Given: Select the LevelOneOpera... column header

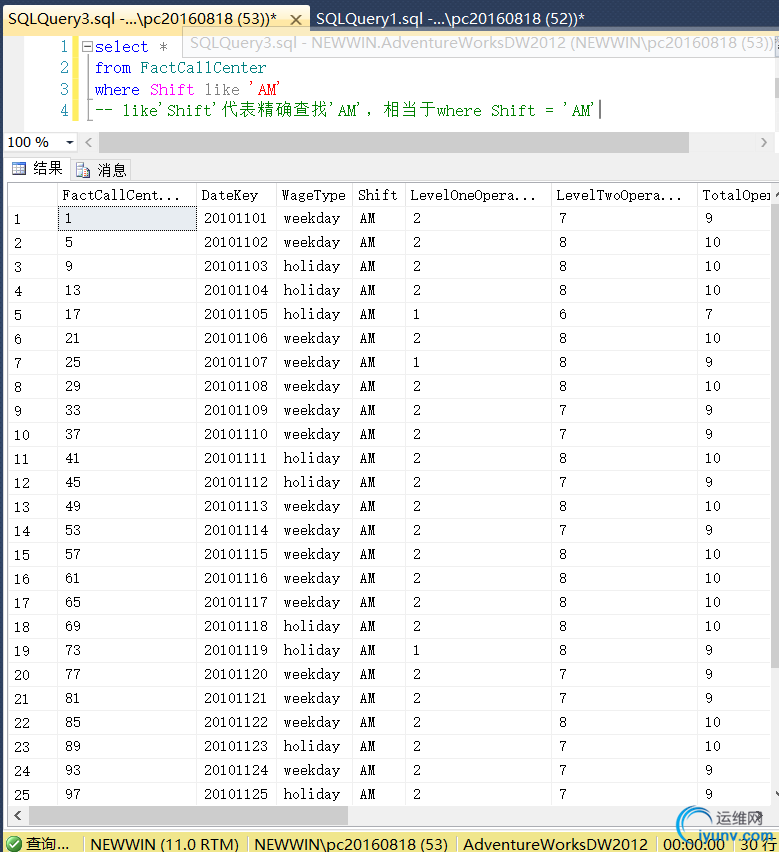Looking at the screenshot, I should pyautogui.click(x=478, y=195).
